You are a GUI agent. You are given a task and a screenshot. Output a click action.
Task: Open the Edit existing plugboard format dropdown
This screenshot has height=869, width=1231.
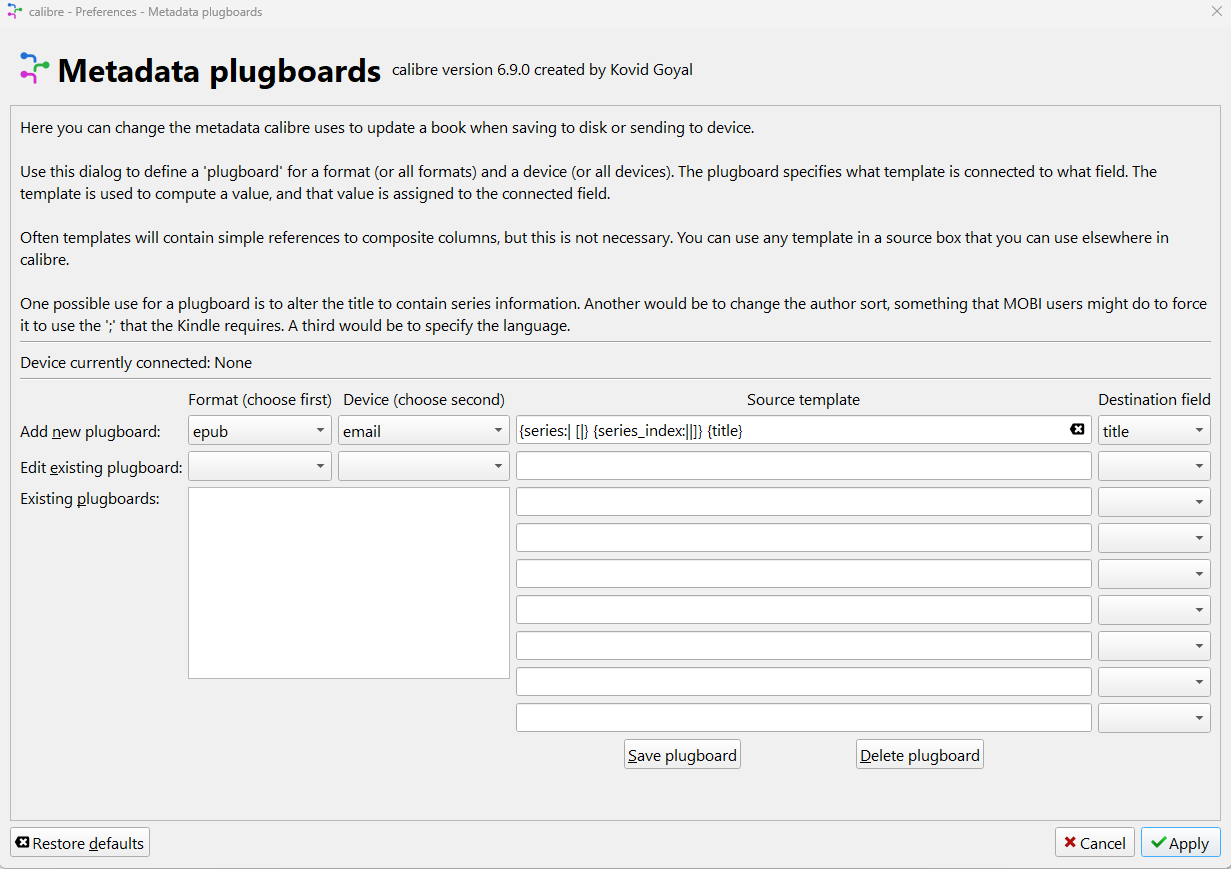click(259, 467)
